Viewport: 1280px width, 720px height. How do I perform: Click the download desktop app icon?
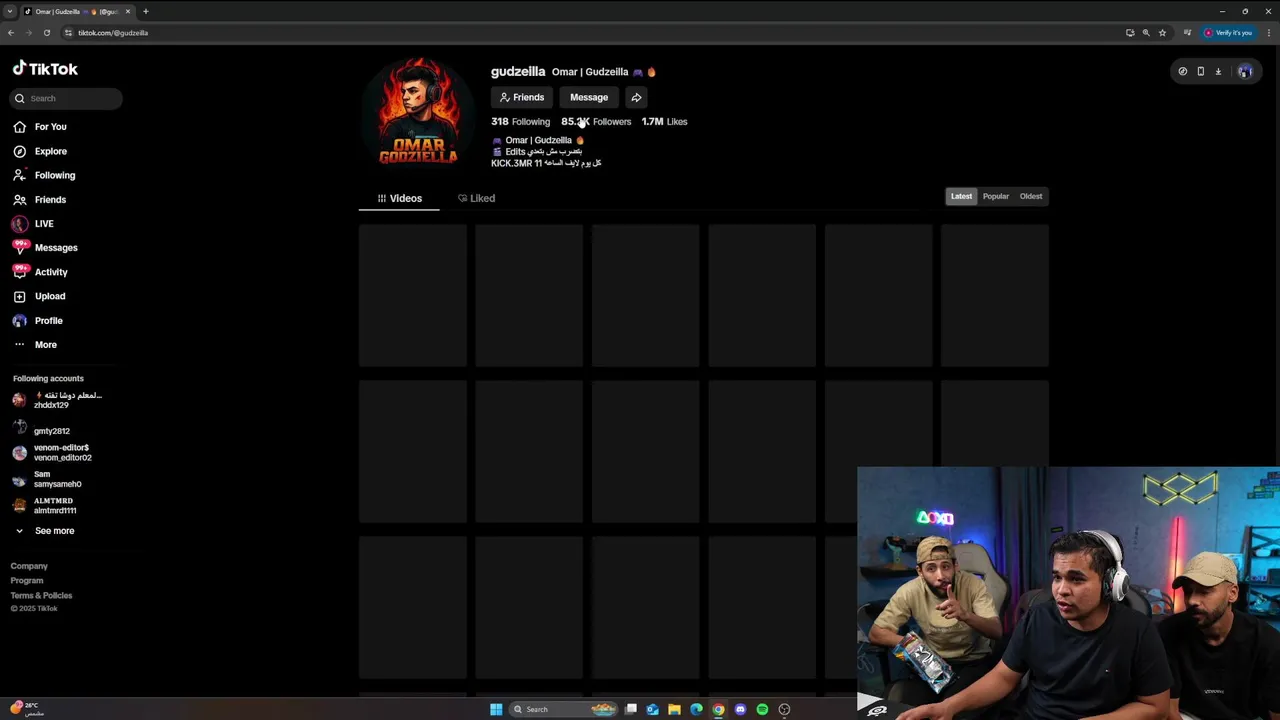[1218, 71]
